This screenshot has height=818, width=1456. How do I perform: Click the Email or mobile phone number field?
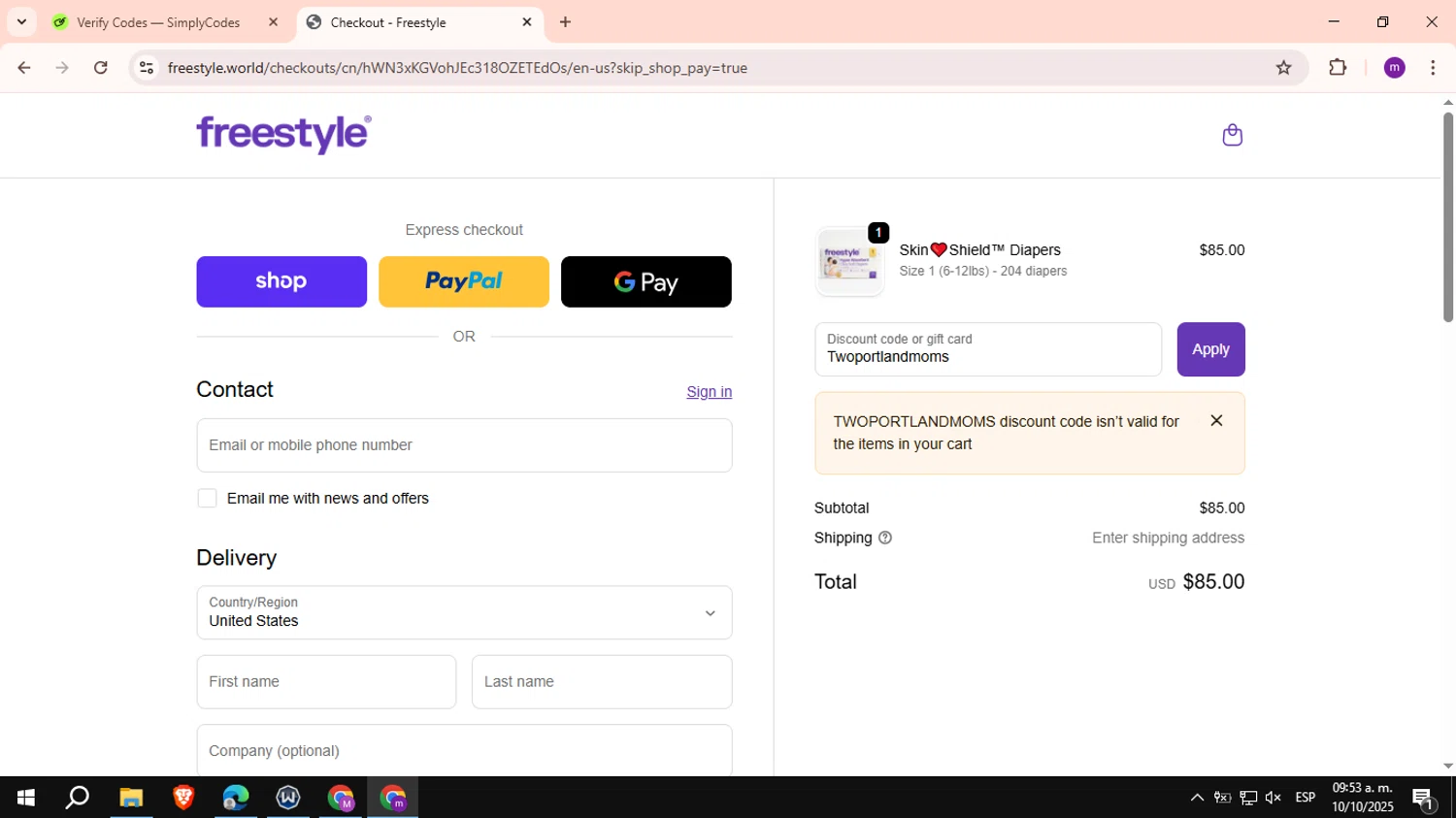pos(464,445)
